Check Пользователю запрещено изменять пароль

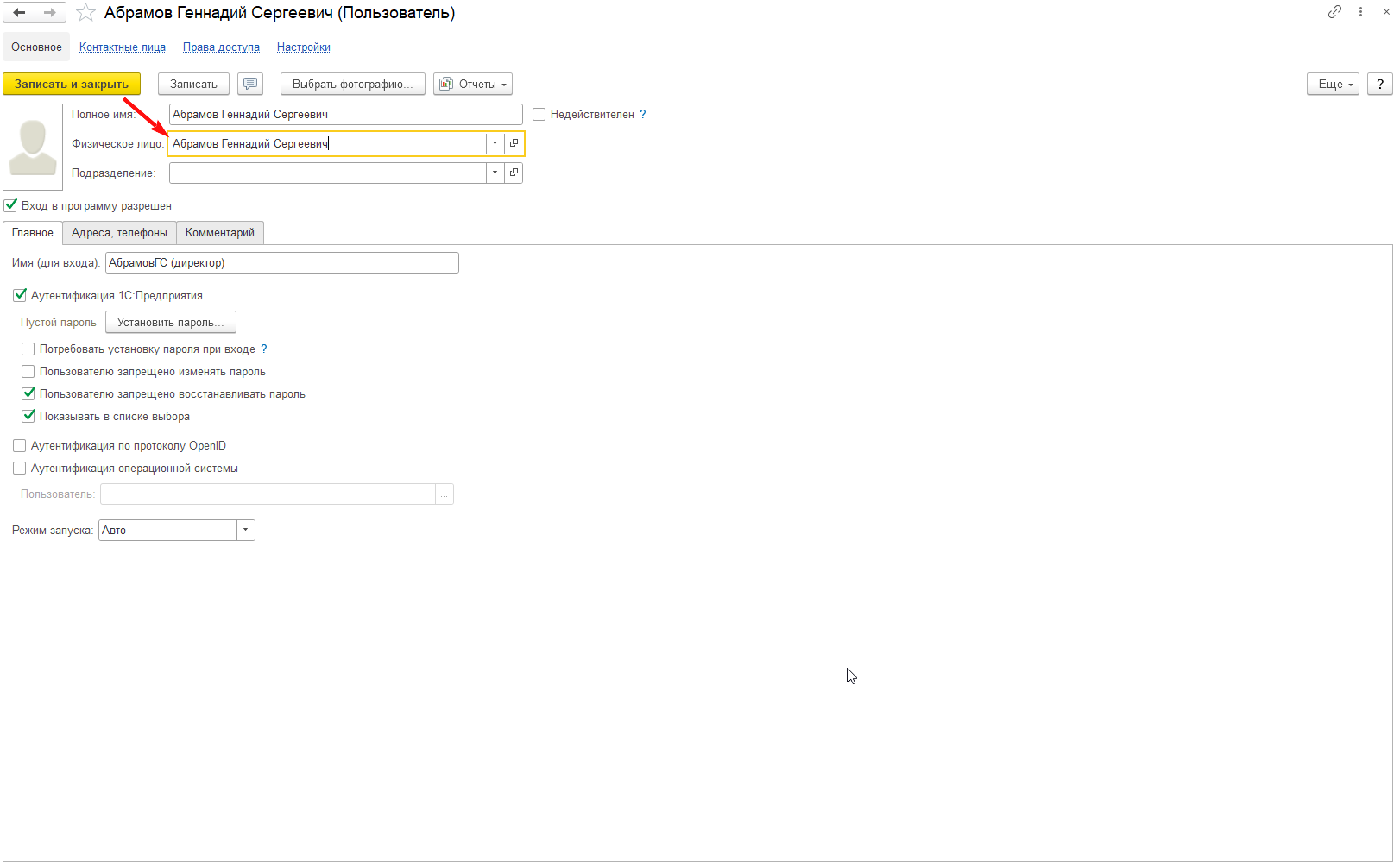coord(28,371)
